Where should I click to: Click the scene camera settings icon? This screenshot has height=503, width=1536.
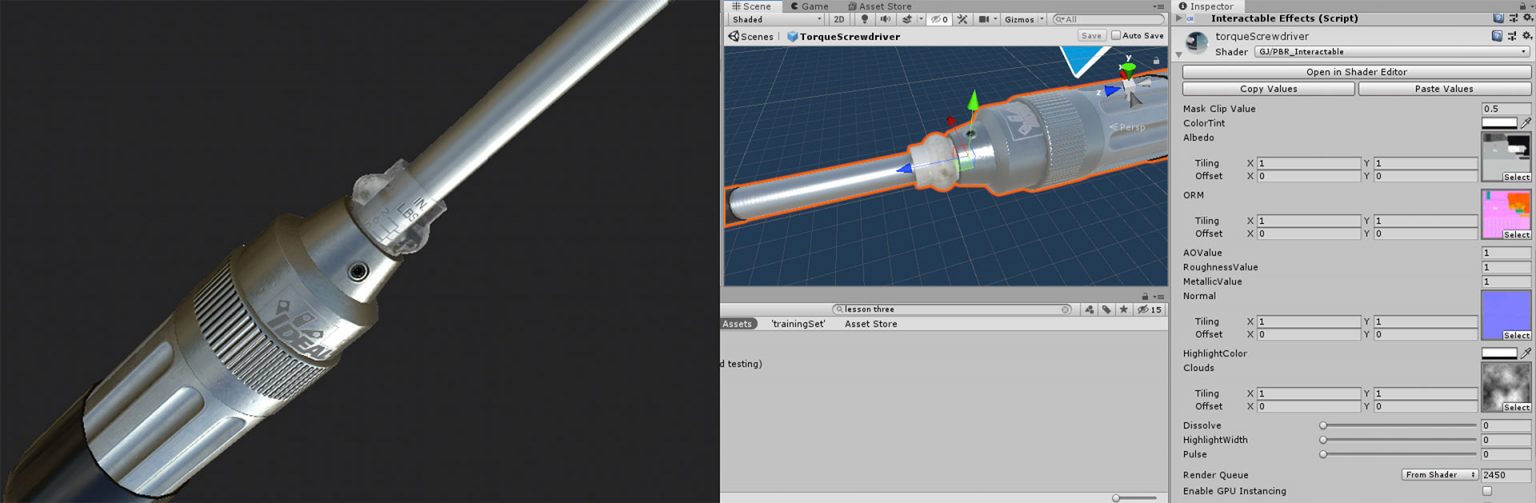click(984, 19)
